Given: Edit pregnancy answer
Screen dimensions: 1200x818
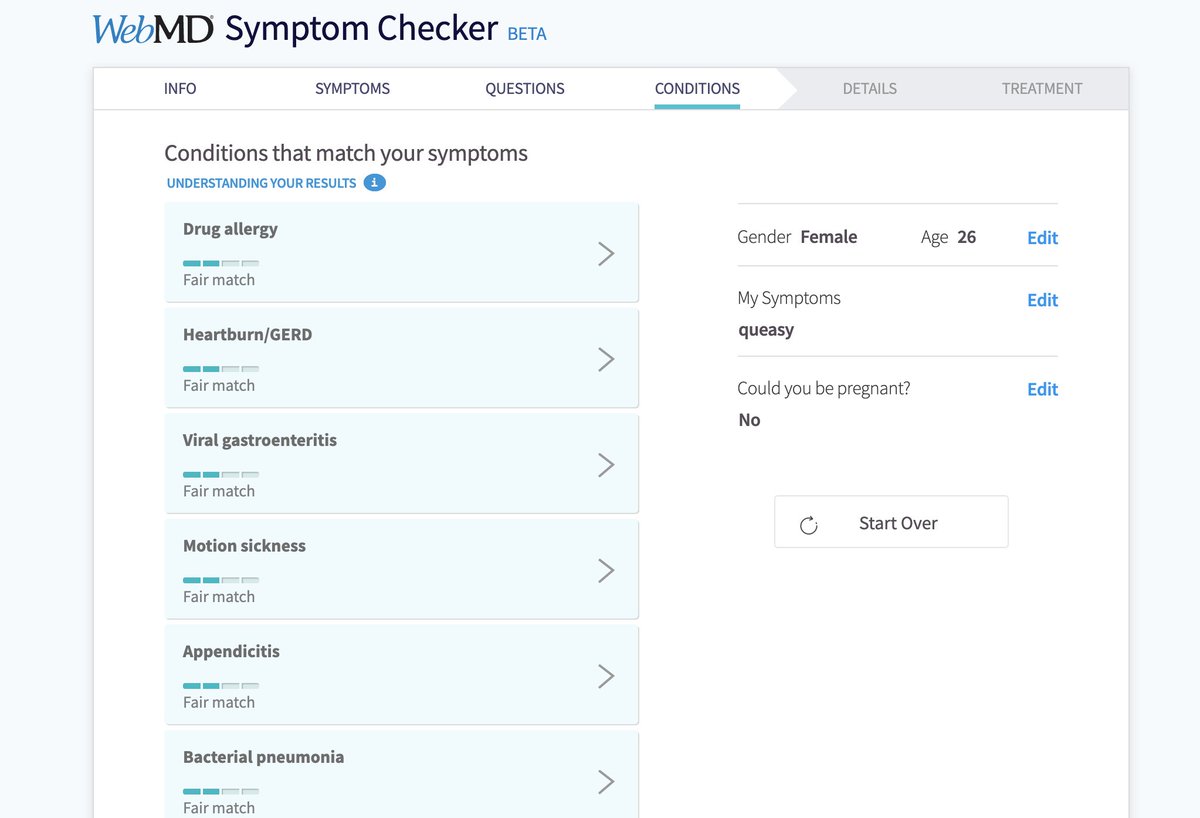Looking at the screenshot, I should (1042, 390).
